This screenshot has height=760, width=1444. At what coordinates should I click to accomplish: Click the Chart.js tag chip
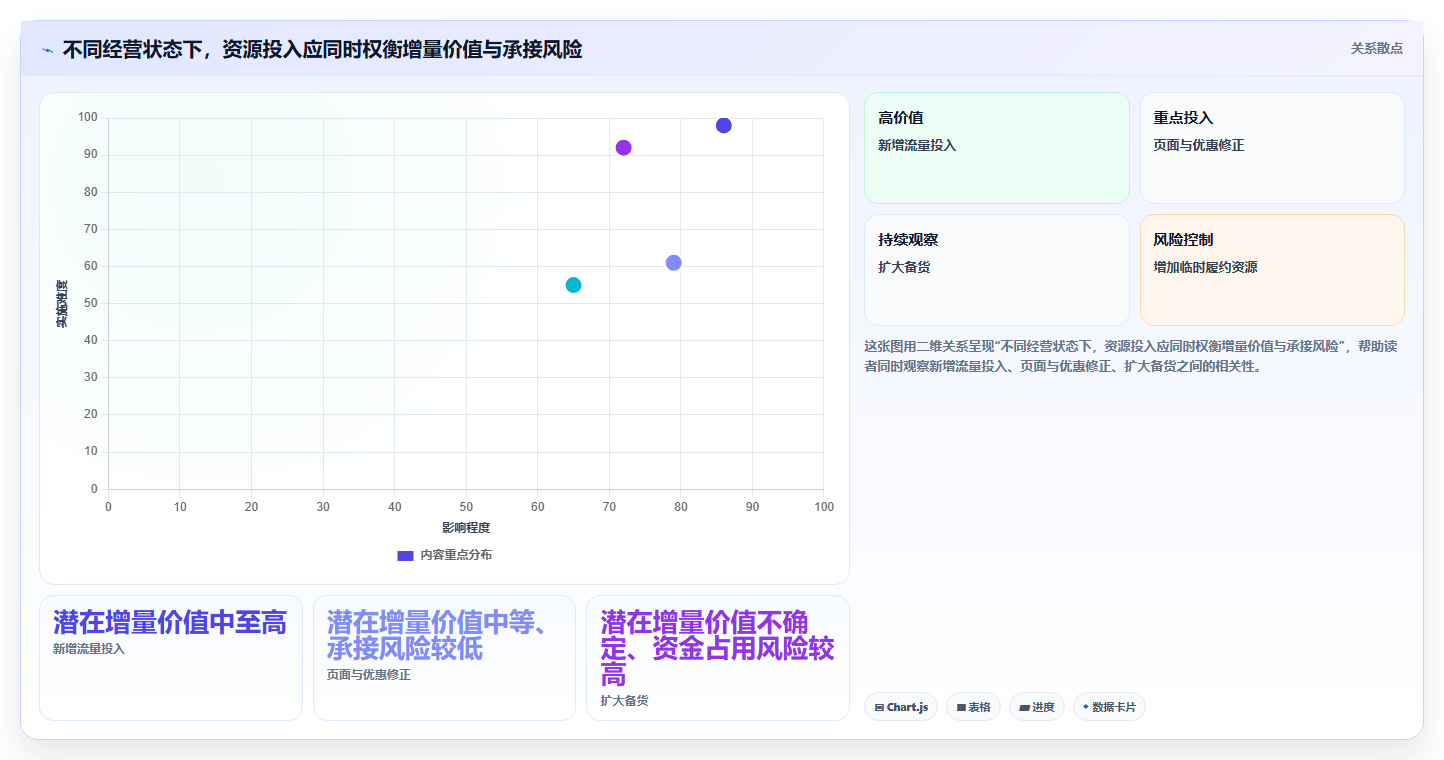click(x=901, y=707)
